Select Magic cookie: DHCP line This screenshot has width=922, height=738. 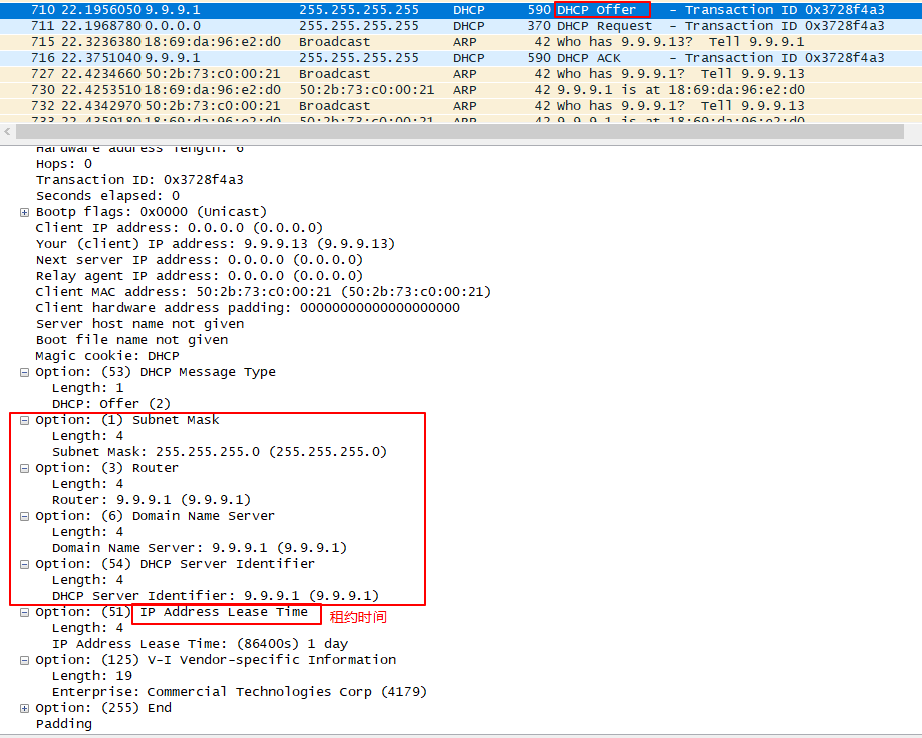click(x=108, y=356)
